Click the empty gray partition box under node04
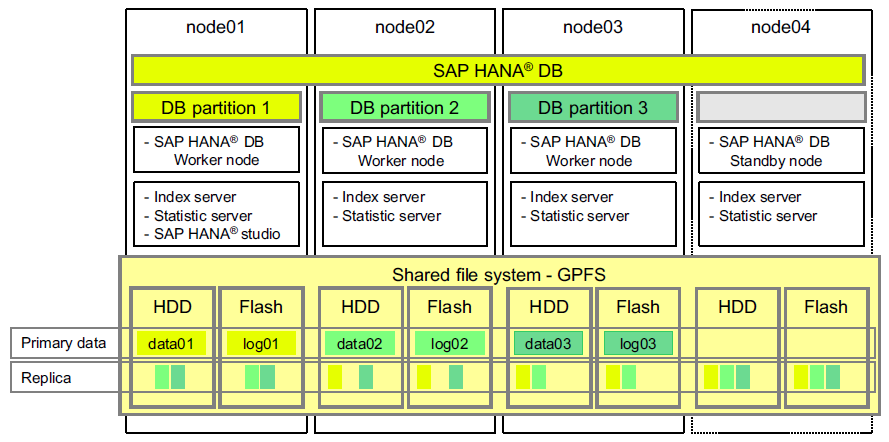This screenshot has height=442, width=889. tap(780, 107)
